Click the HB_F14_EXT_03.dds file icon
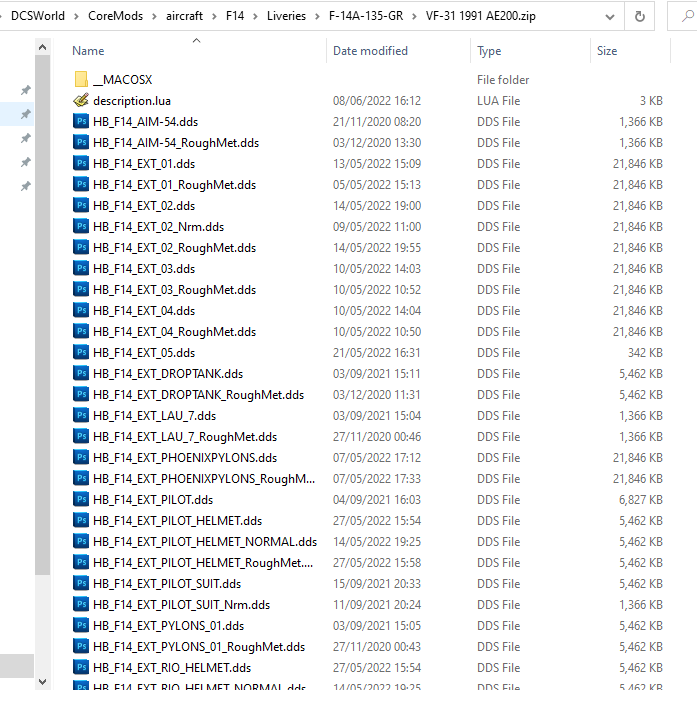Image resolution: width=697 pixels, height=706 pixels. coord(81,269)
